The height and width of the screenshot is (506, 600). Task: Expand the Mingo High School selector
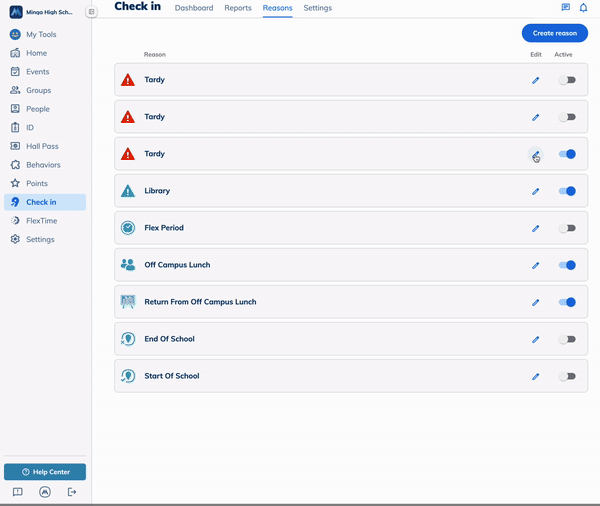coord(45,12)
